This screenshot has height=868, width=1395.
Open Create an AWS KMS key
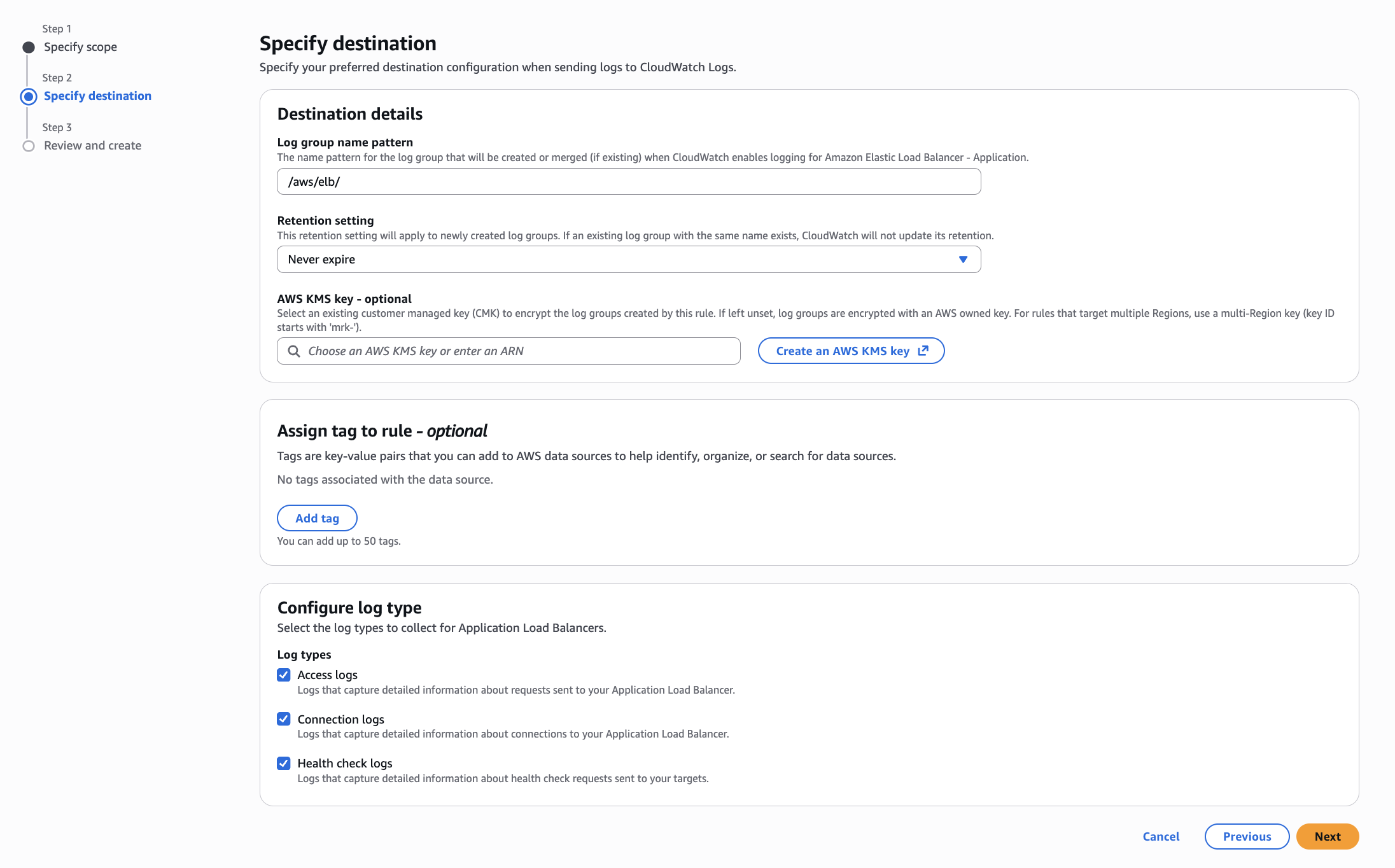point(851,351)
